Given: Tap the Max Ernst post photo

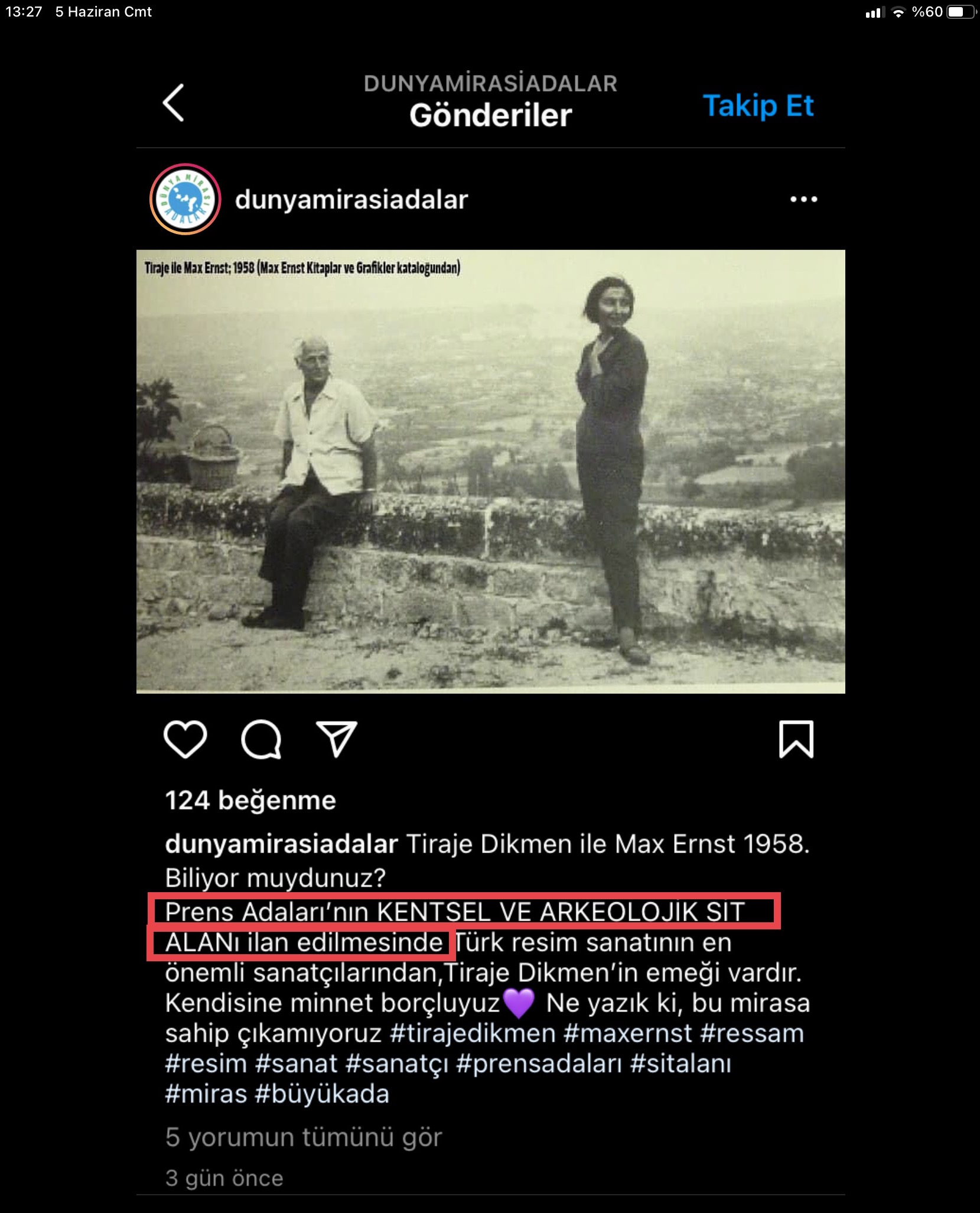Looking at the screenshot, I should click(x=491, y=471).
